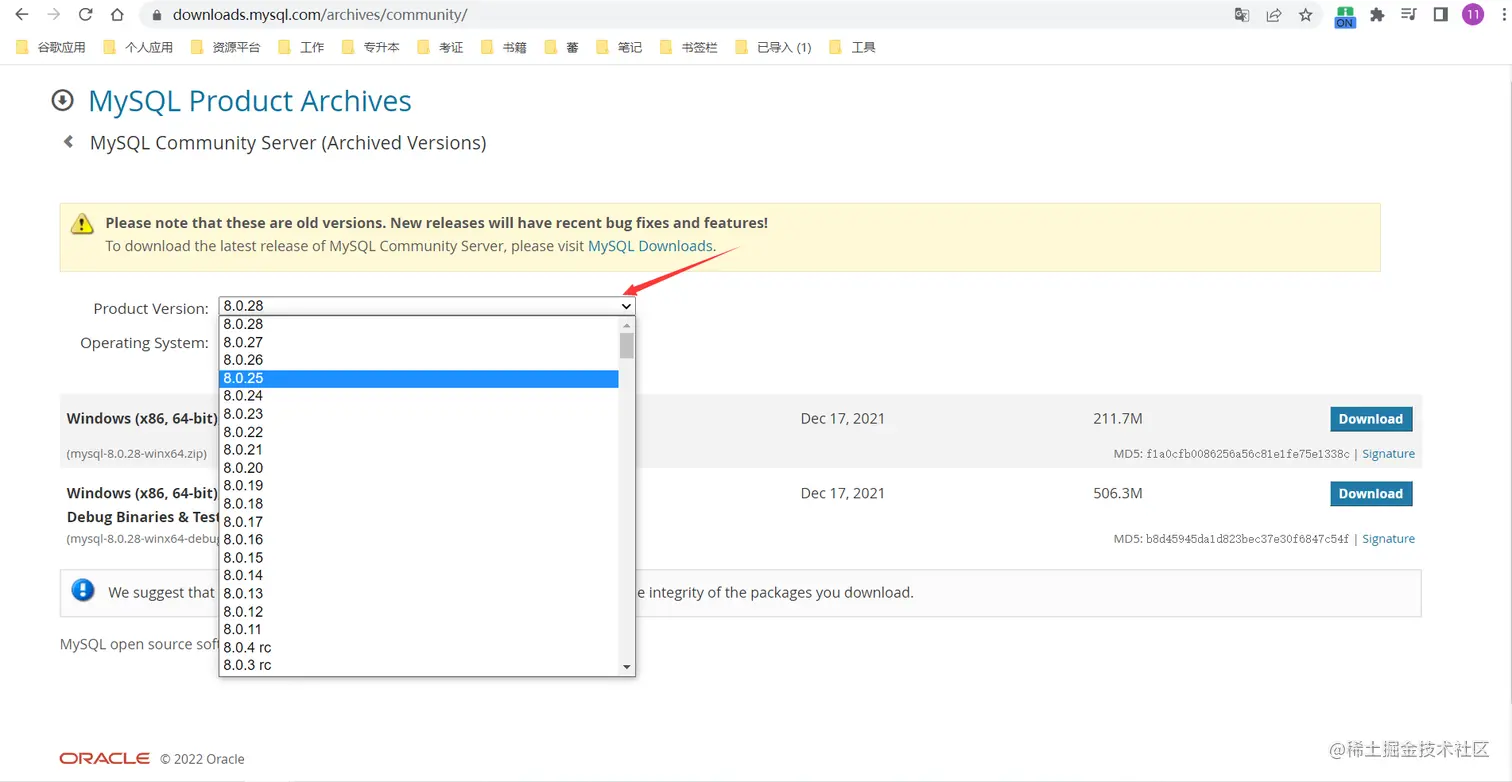Open the 书籍 bookmark folder

504,47
